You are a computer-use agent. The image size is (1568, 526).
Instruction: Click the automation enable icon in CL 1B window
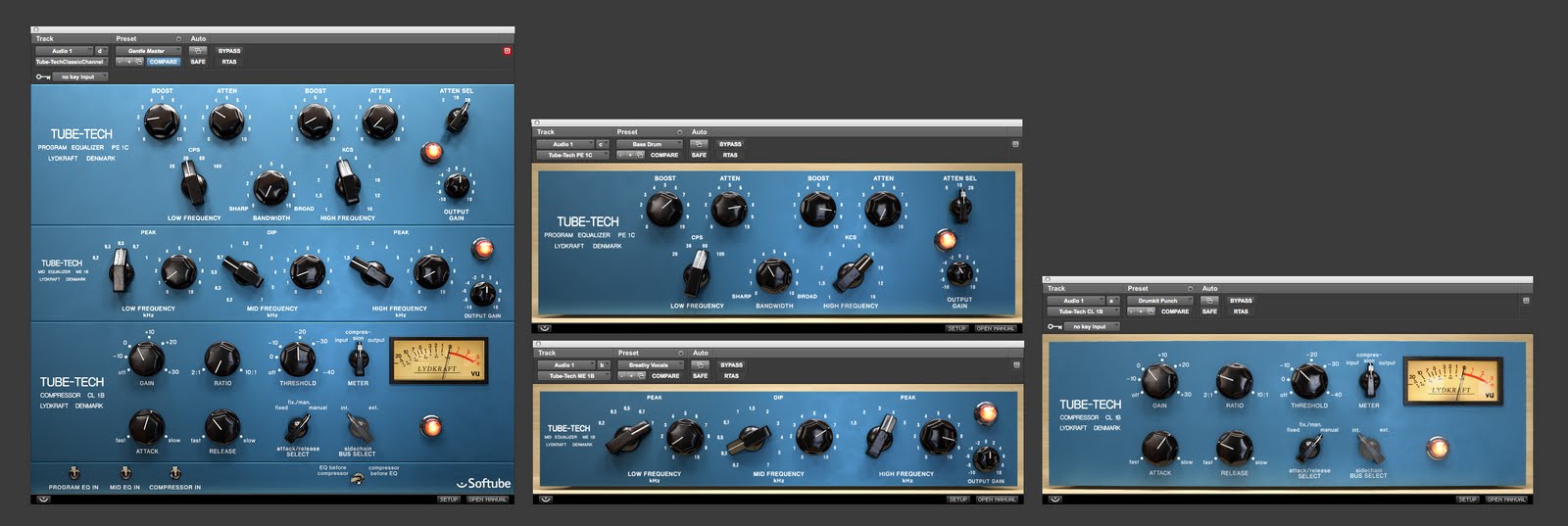coord(1209,301)
